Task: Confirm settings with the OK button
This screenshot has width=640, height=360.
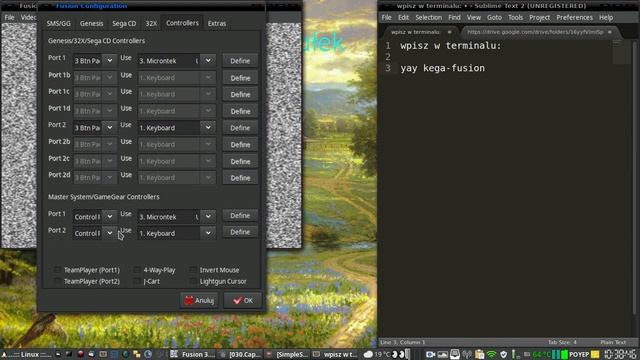Action: tap(243, 300)
